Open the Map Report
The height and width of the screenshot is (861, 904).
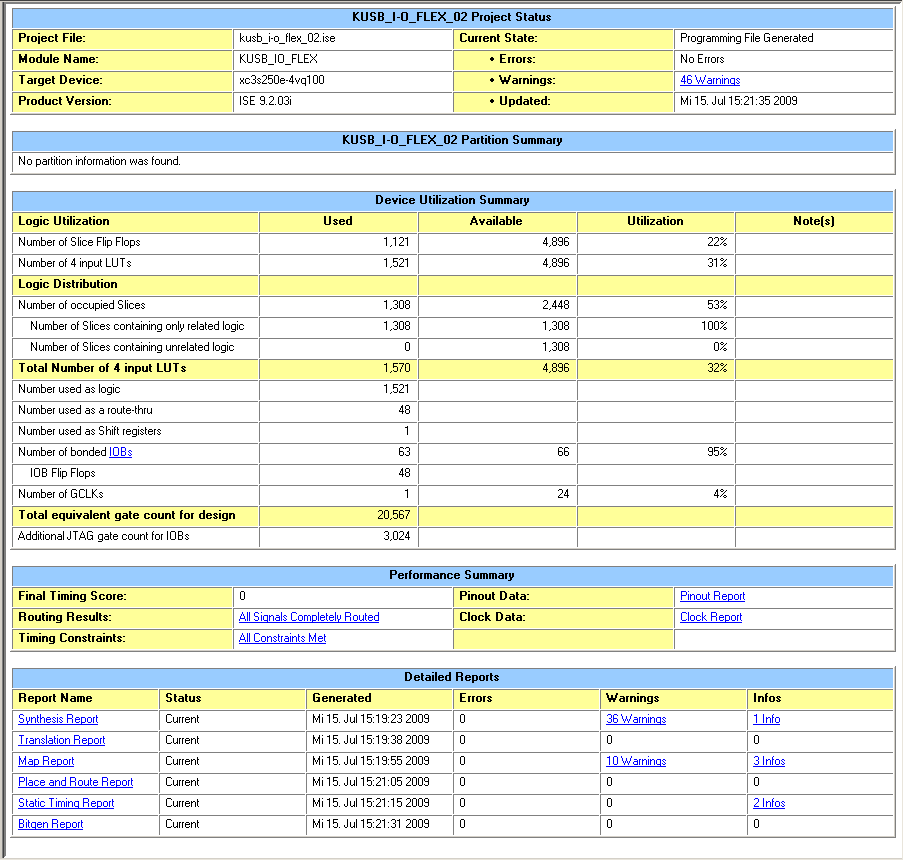click(46, 761)
